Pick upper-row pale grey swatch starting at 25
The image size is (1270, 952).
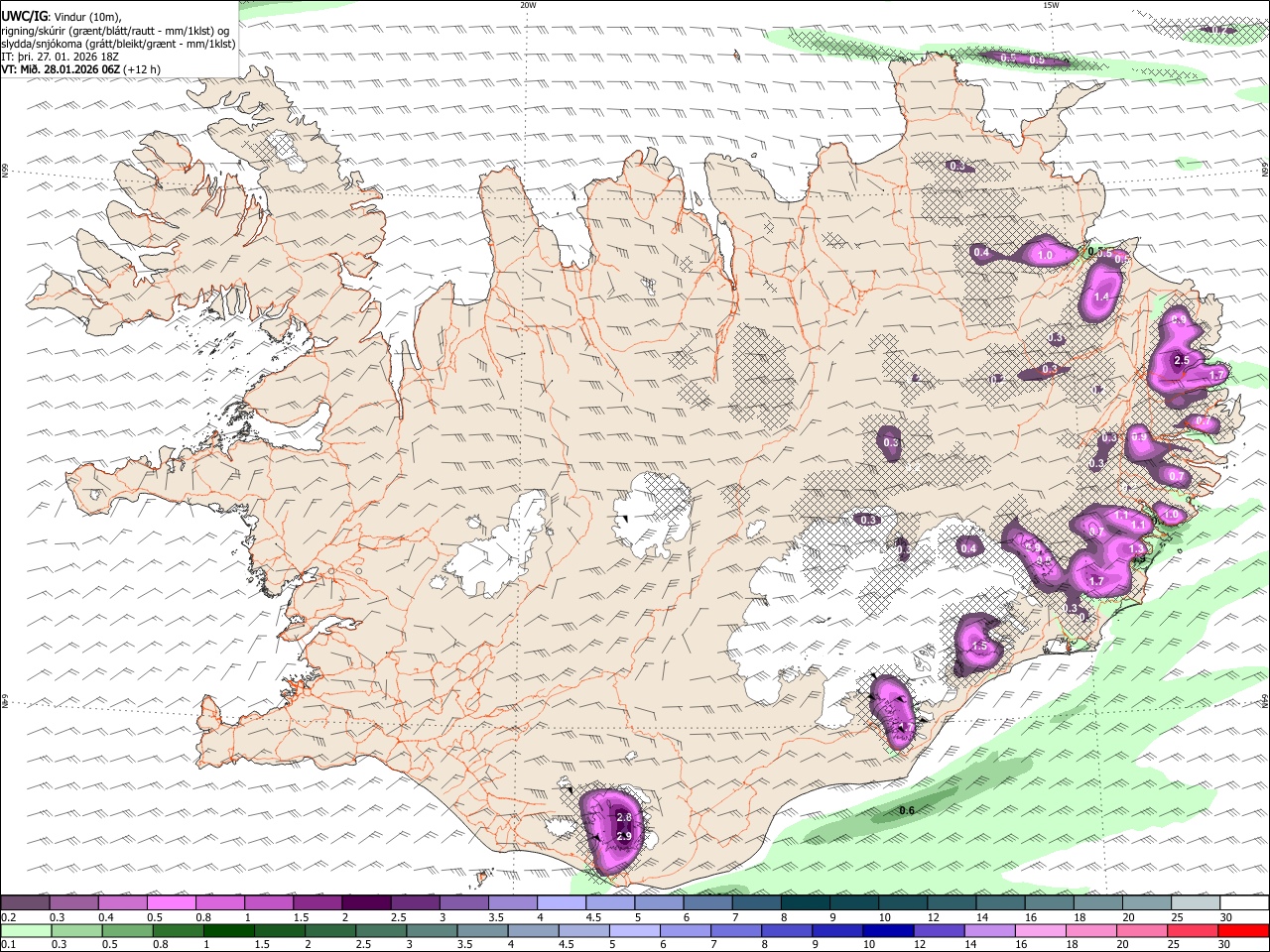(x=1197, y=902)
